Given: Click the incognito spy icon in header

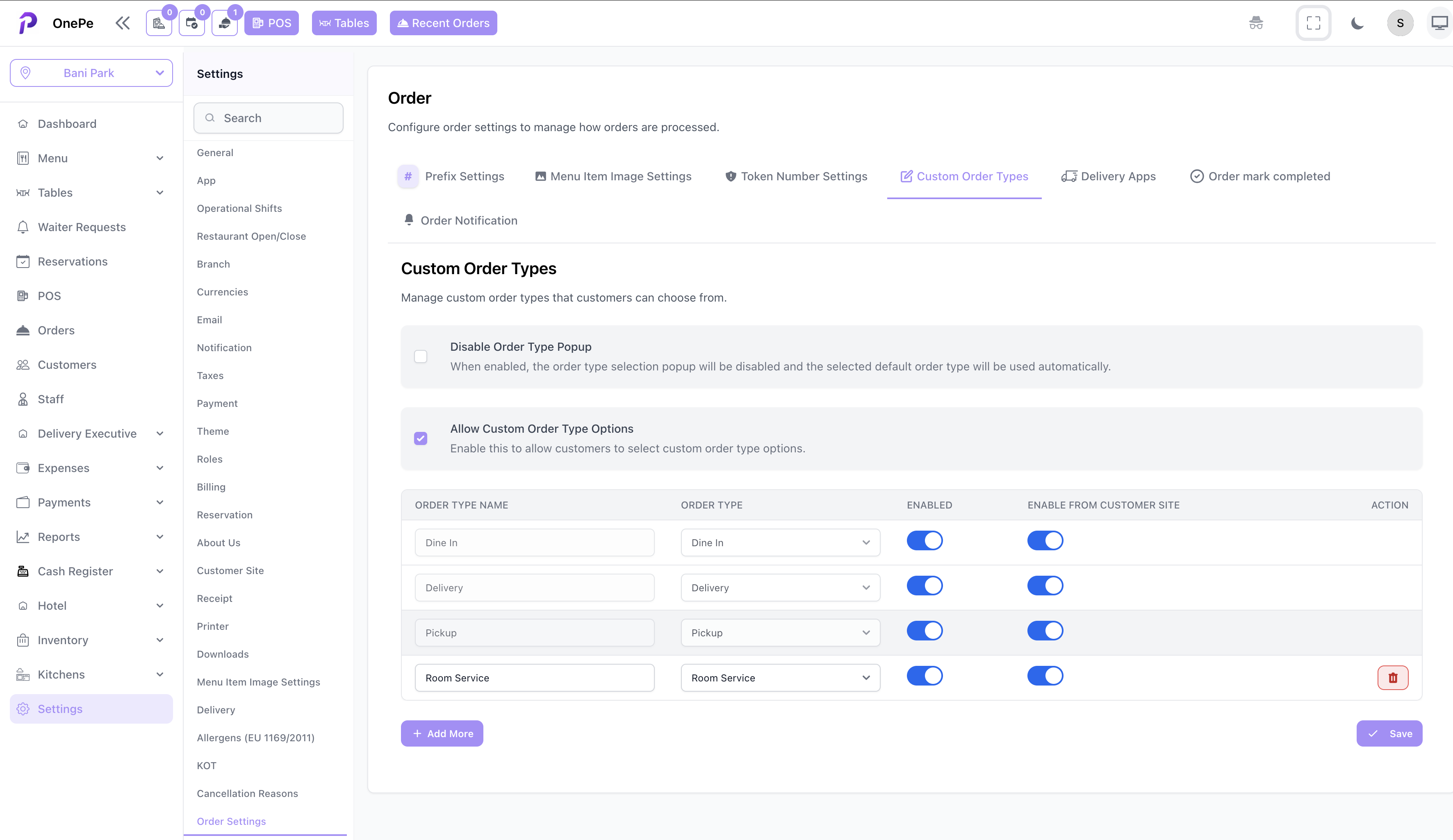Looking at the screenshot, I should [x=1256, y=23].
